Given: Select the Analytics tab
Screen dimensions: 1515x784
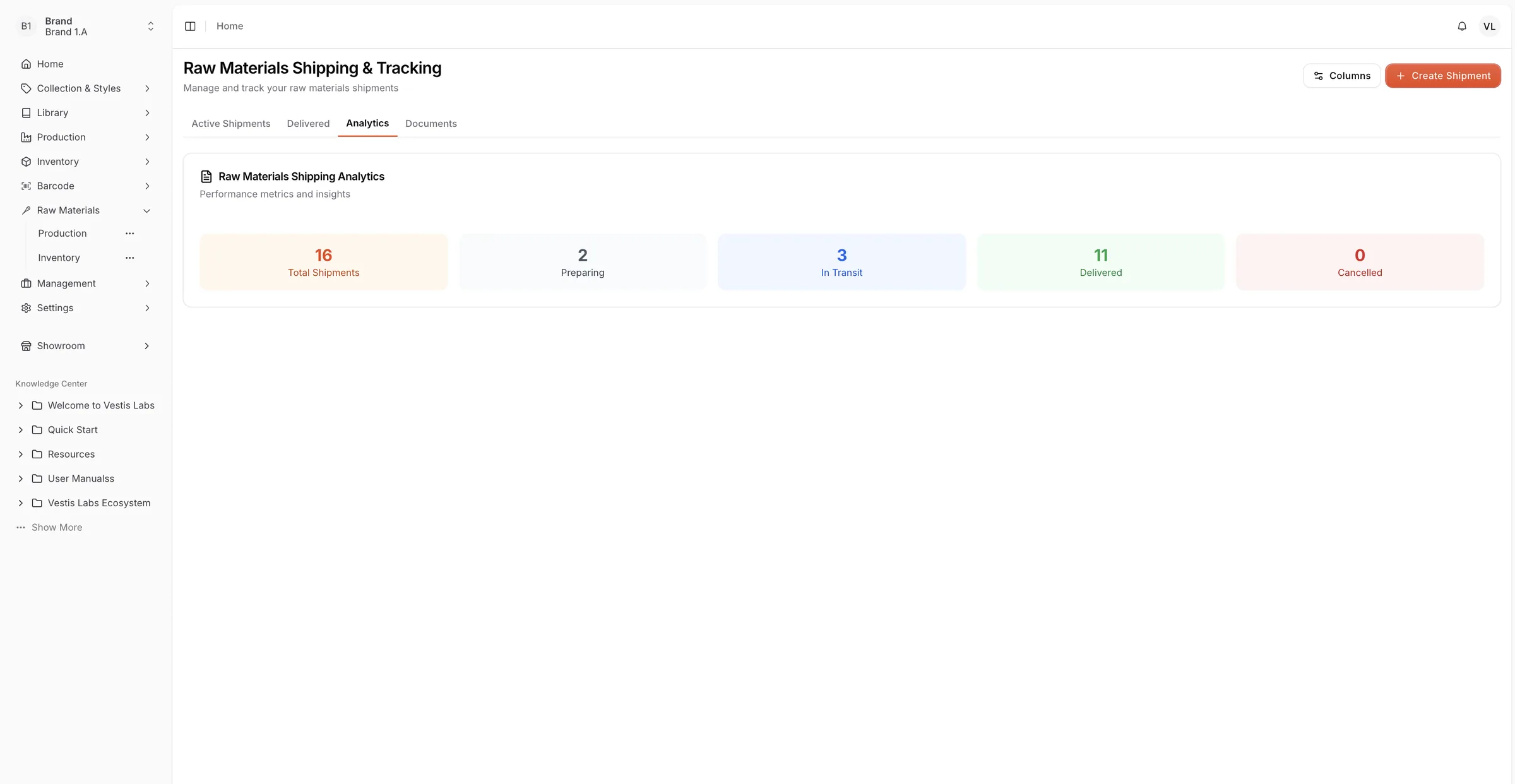Looking at the screenshot, I should (367, 123).
